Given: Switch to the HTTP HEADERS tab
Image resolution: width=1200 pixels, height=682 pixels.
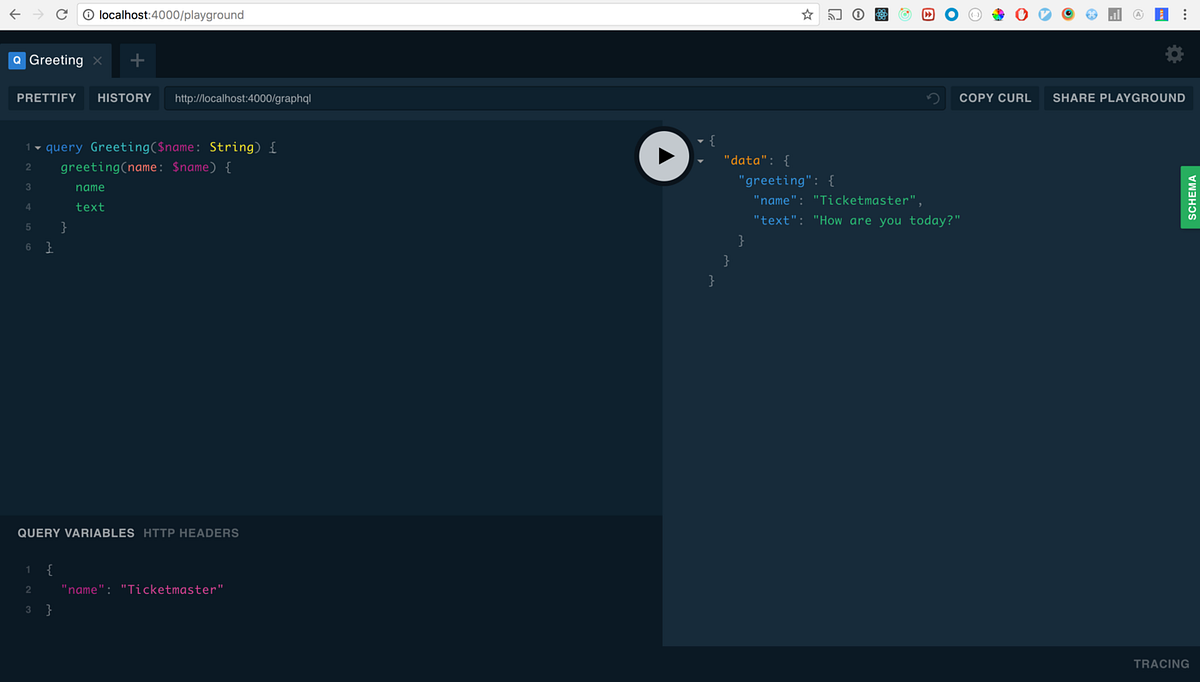Looking at the screenshot, I should coord(190,533).
